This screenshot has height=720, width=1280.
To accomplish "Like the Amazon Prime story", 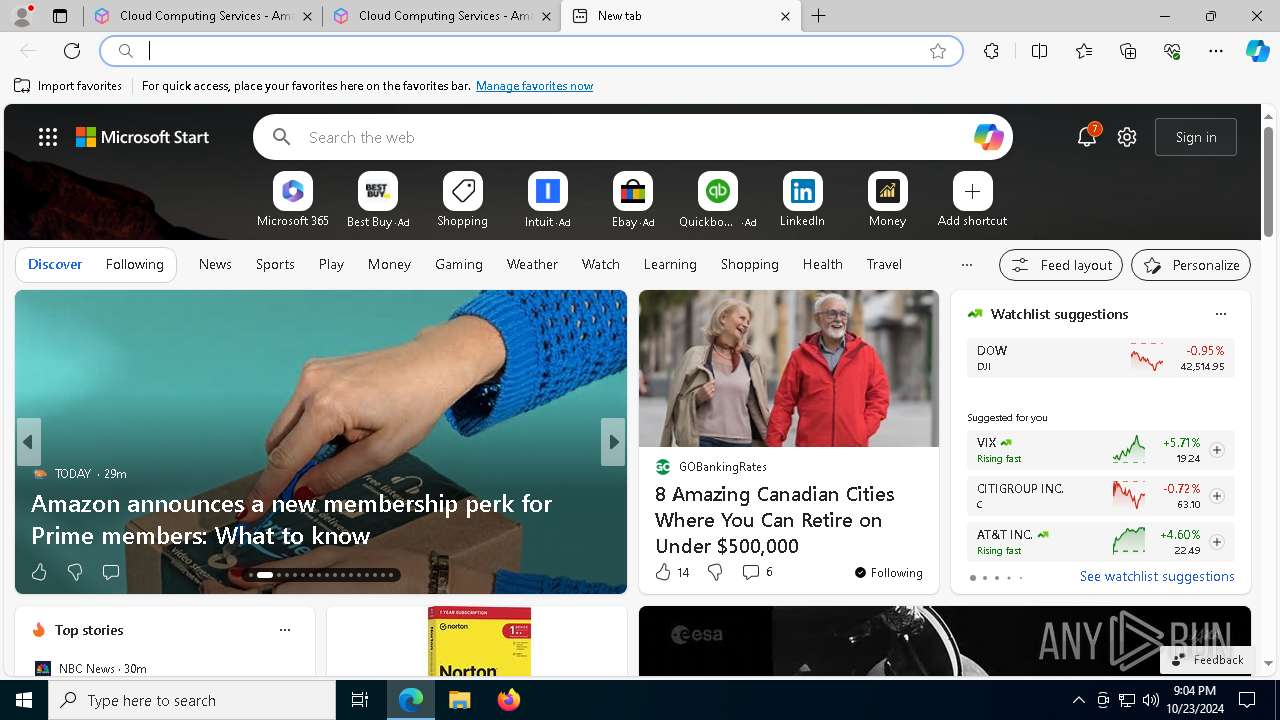I will [39, 572].
